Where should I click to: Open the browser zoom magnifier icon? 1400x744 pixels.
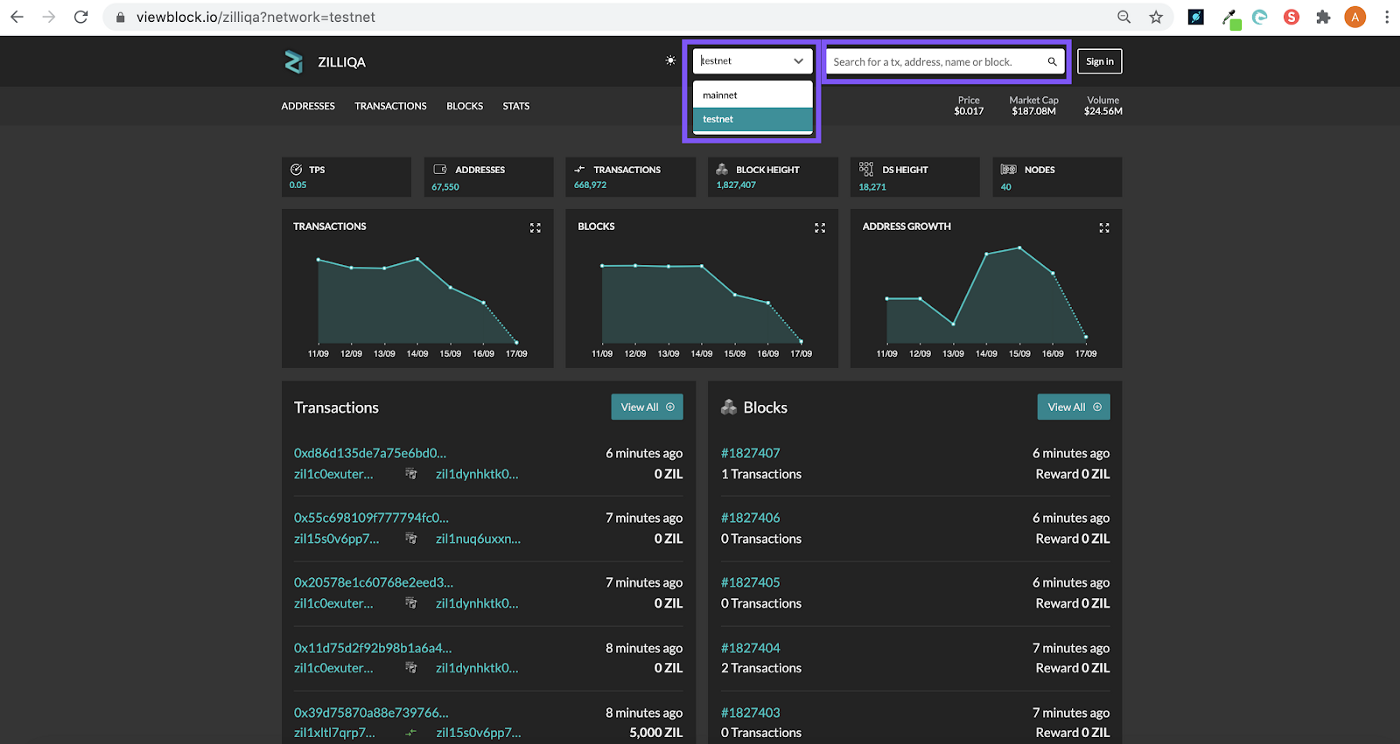tap(1124, 17)
